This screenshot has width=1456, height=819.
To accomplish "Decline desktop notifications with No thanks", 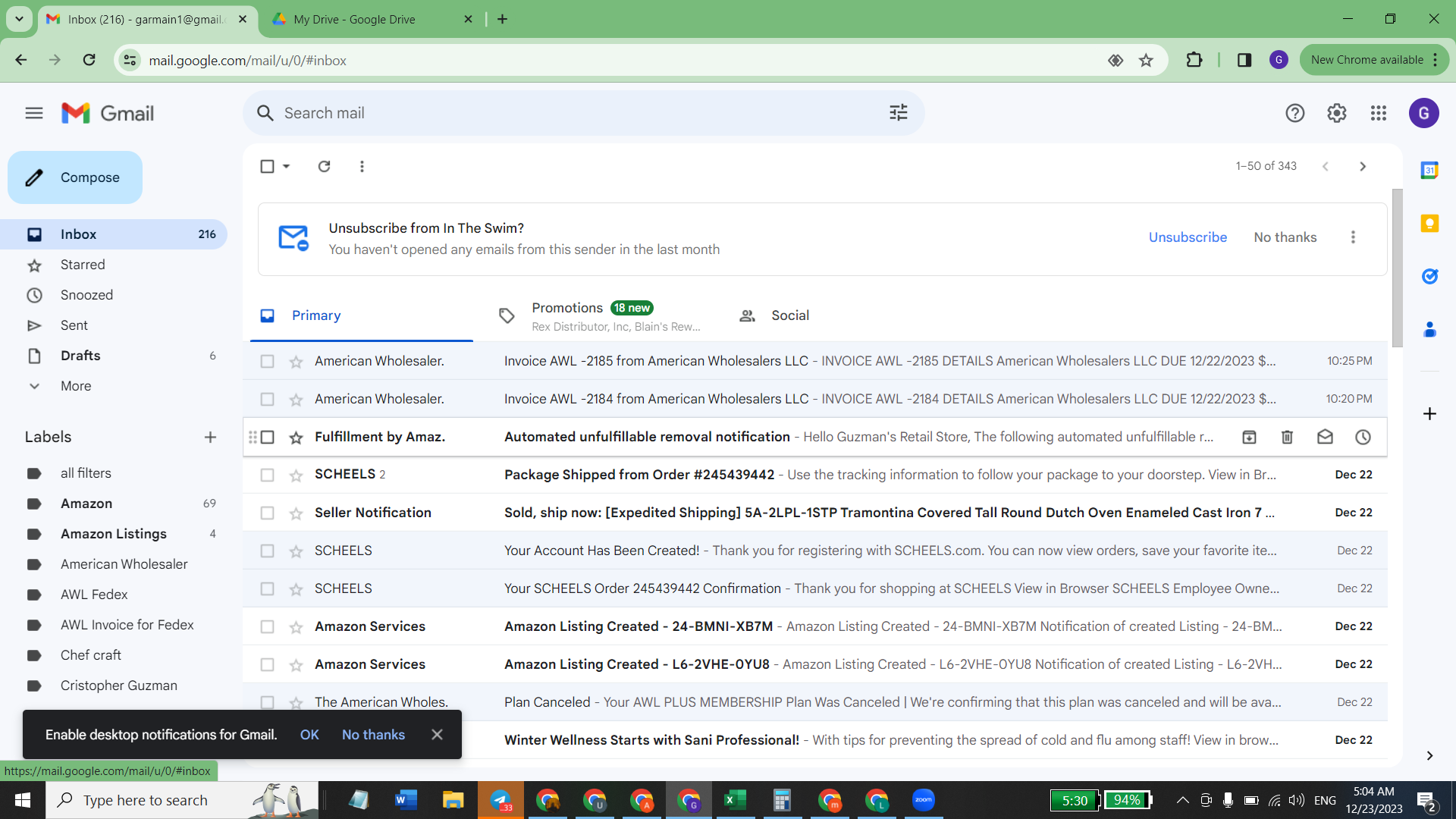I will pyautogui.click(x=373, y=735).
